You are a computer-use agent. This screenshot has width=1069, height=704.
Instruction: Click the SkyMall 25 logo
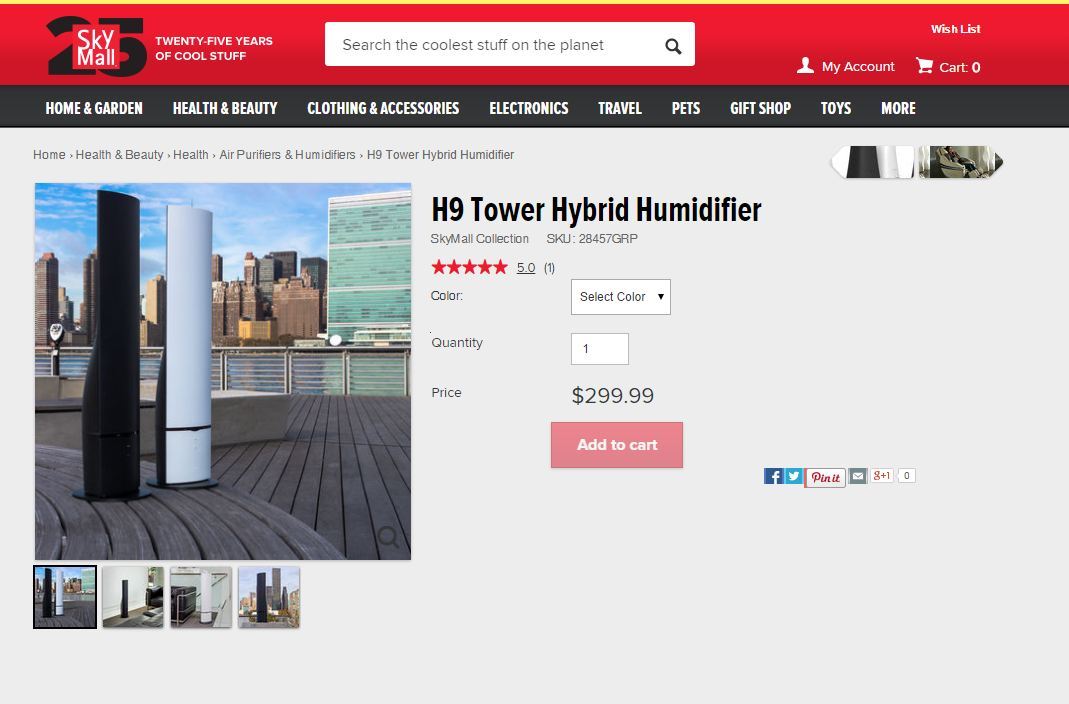(x=96, y=46)
